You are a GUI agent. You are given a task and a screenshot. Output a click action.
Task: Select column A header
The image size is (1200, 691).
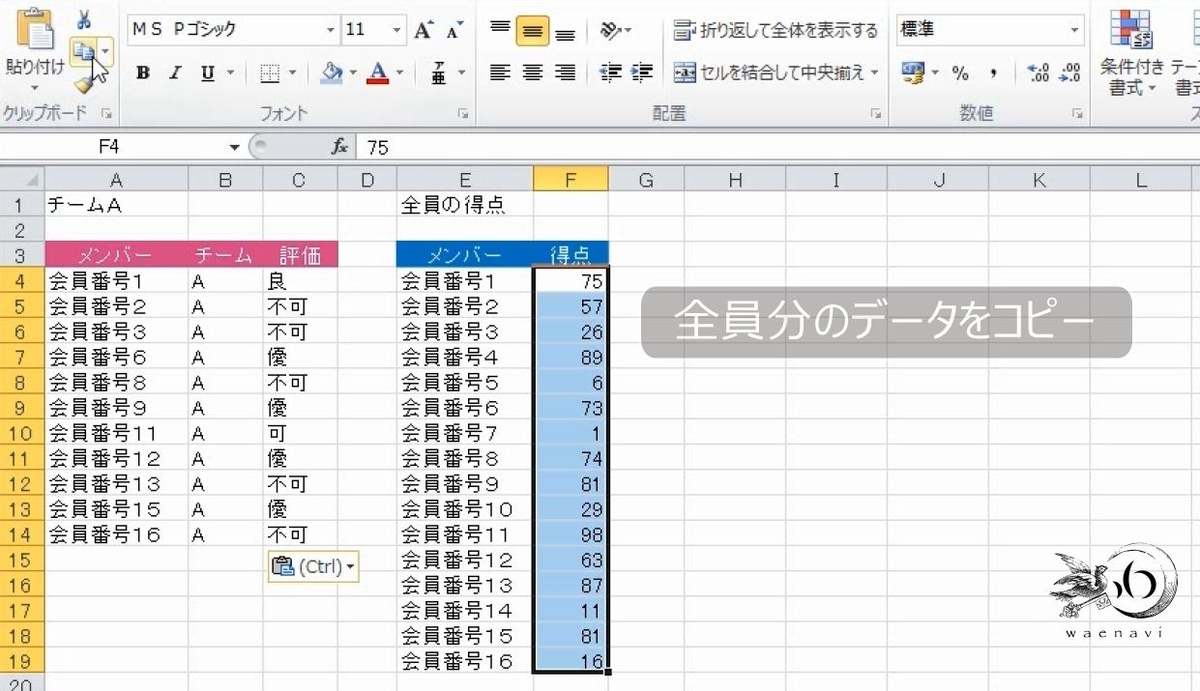click(116, 180)
